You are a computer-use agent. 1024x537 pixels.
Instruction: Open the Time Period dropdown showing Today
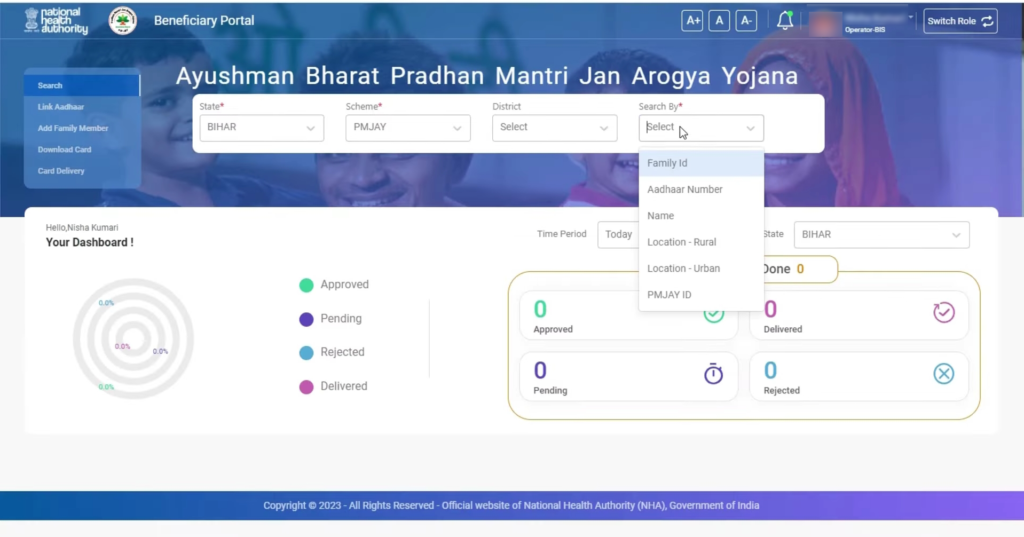point(618,235)
